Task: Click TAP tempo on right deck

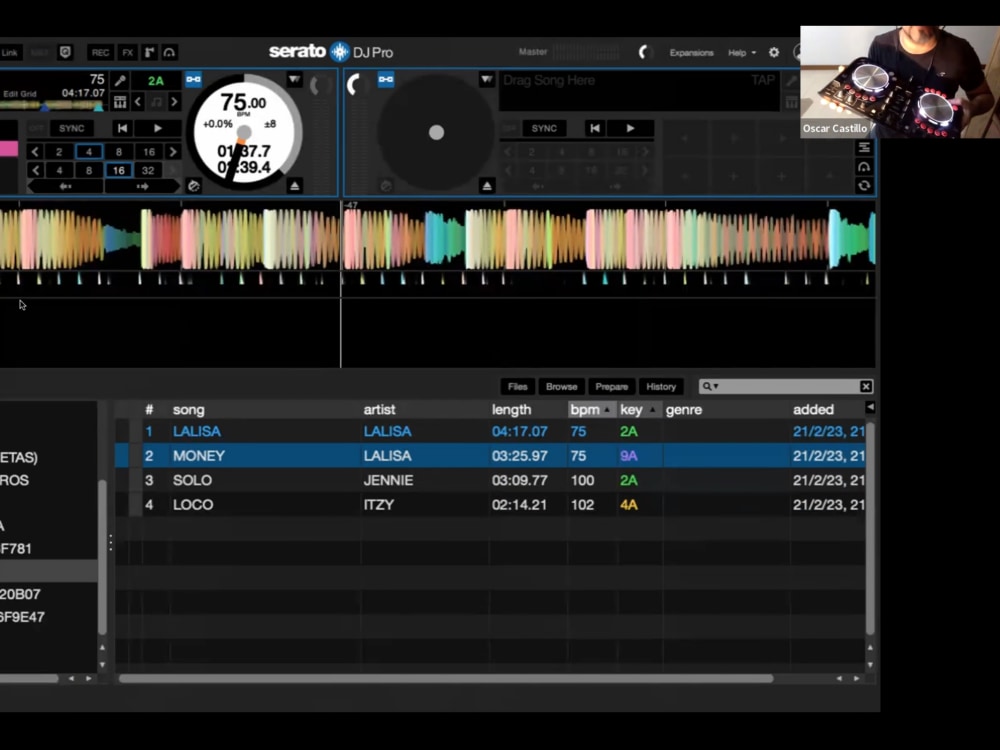Action: 763,80
